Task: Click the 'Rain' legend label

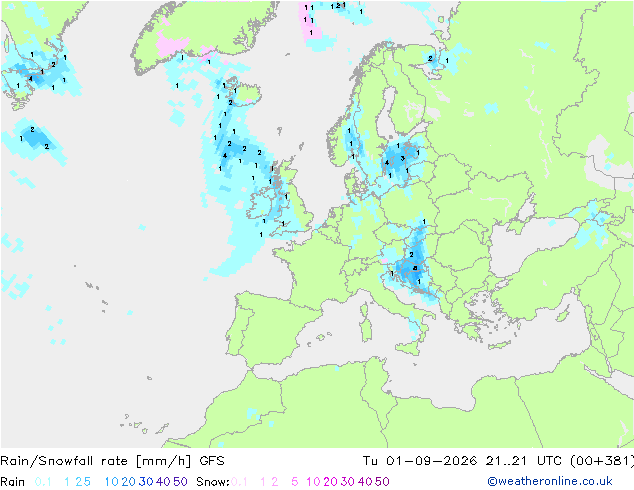Action: (x=13, y=482)
